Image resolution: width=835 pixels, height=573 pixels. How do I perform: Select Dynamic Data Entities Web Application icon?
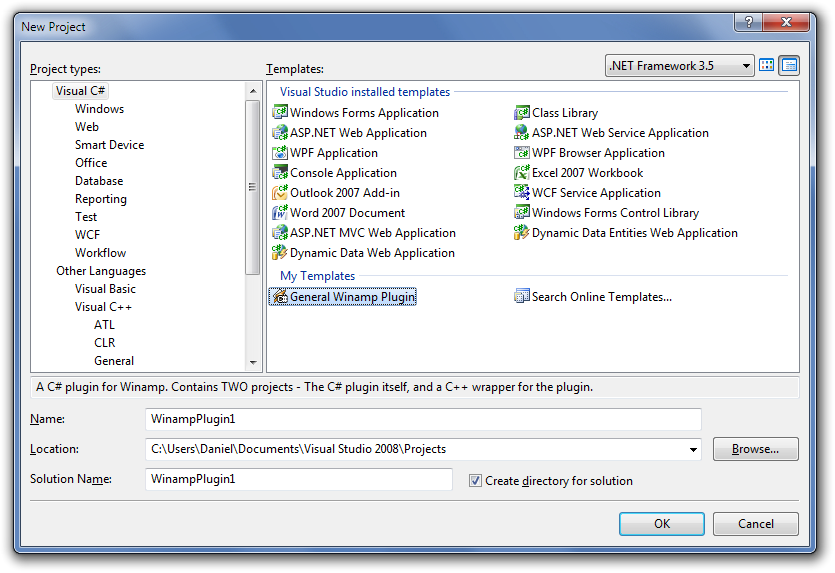[522, 233]
